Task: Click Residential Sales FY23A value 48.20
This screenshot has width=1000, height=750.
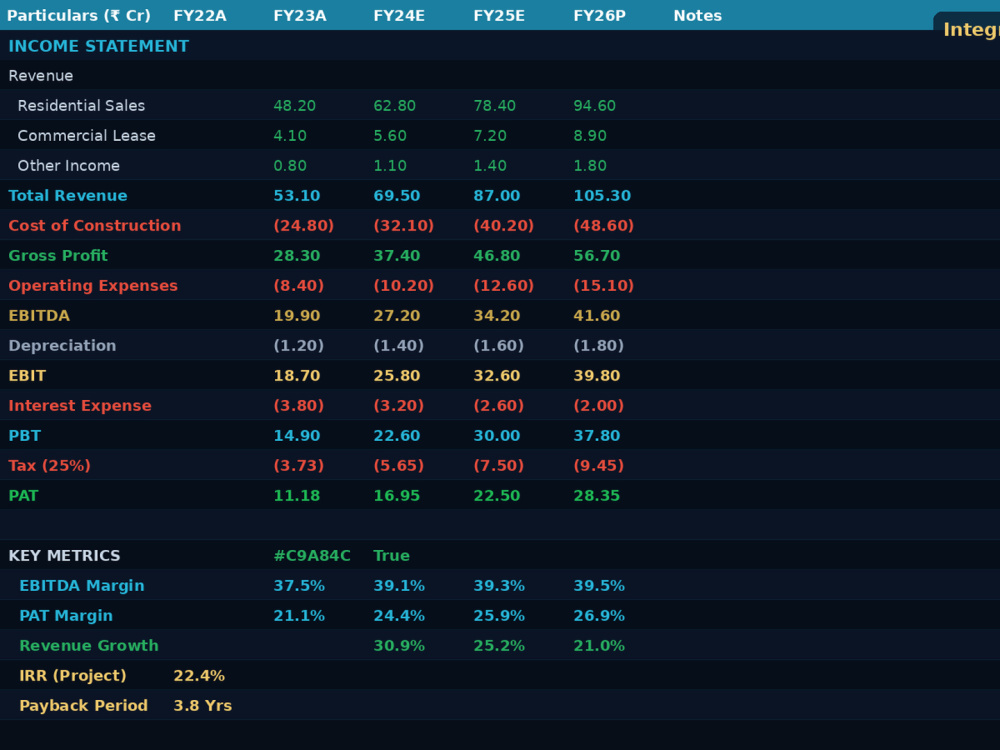Action: [295, 106]
